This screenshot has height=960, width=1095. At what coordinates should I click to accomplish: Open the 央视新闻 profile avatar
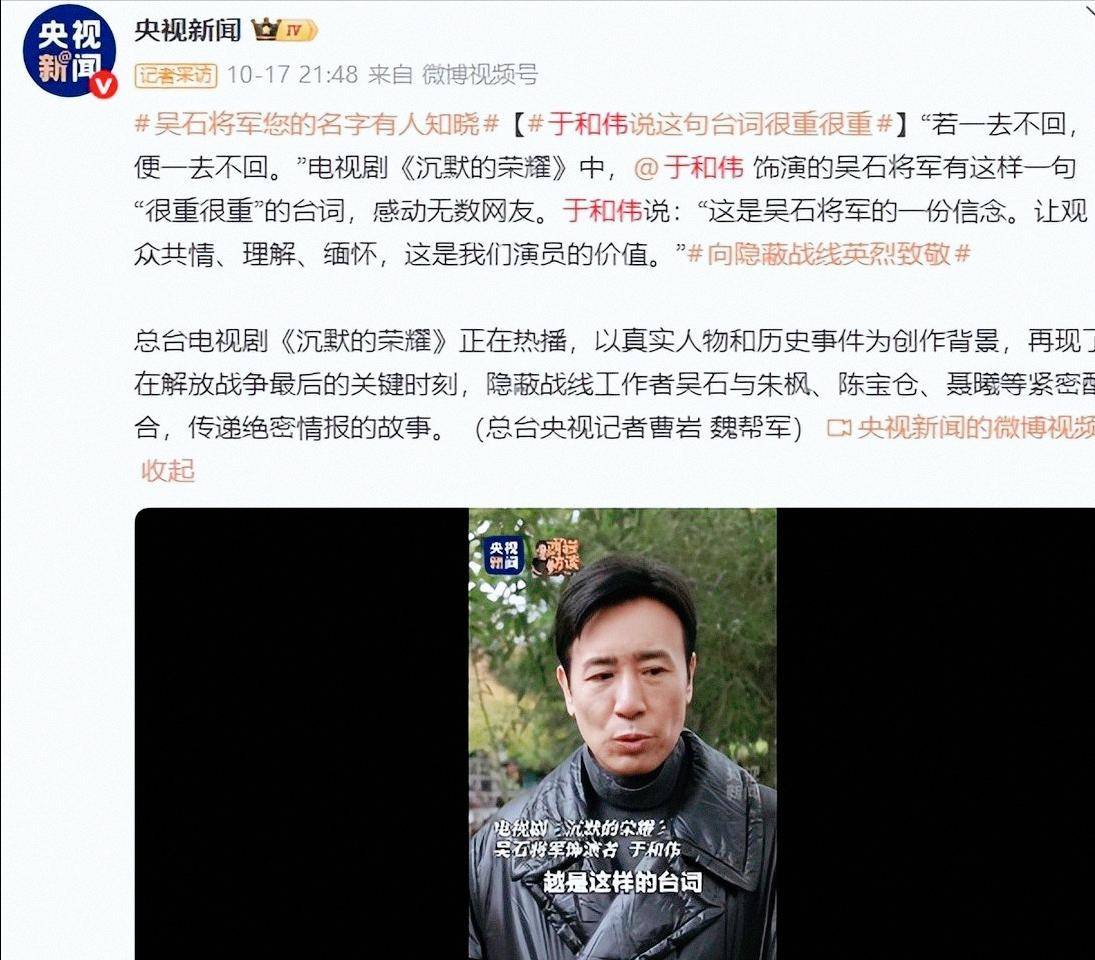pos(68,51)
